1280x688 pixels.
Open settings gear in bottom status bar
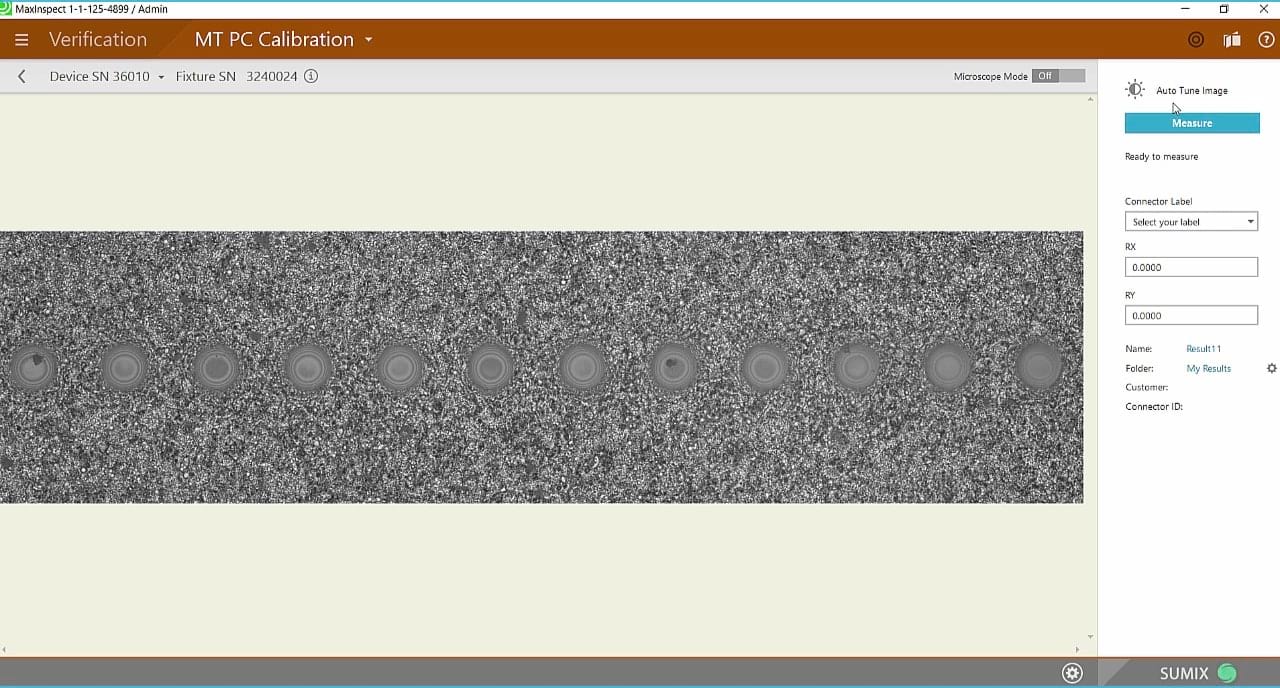tap(1073, 673)
